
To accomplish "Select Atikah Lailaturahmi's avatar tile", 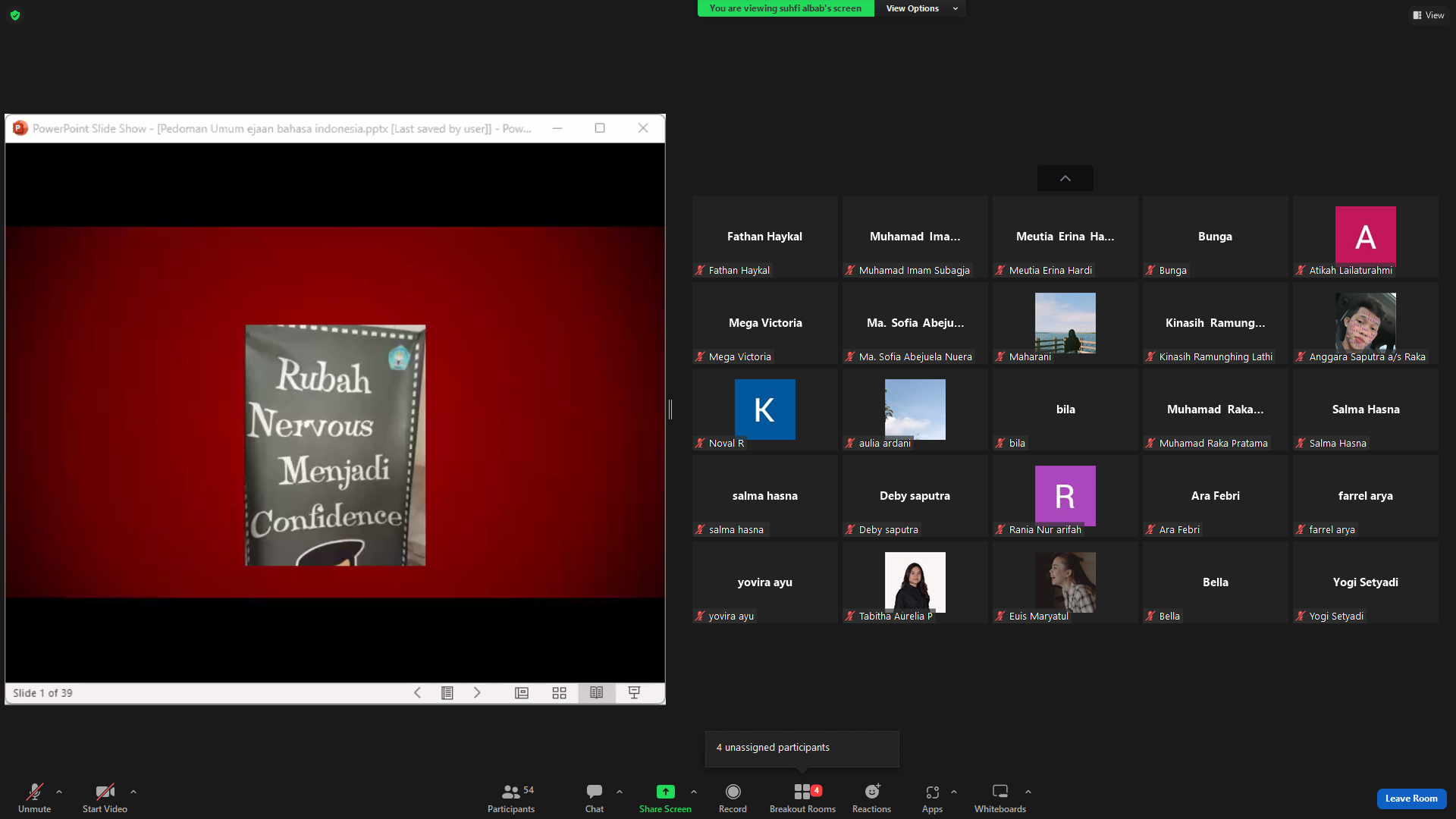I will pos(1366,237).
